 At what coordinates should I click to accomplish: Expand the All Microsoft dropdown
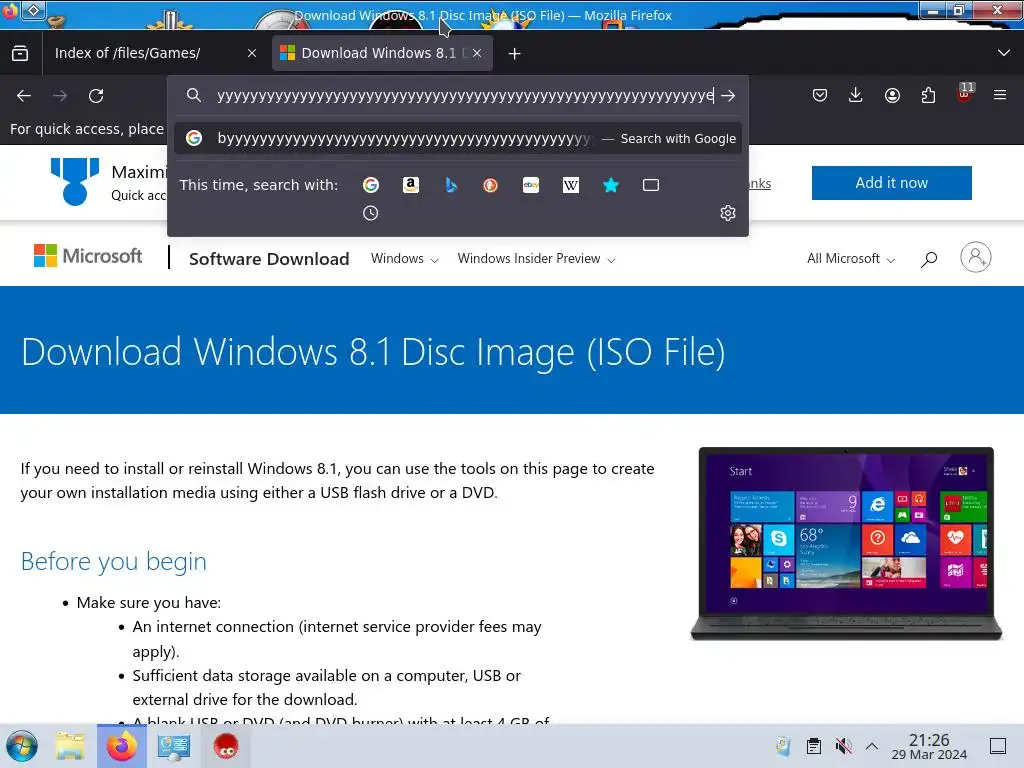coord(850,259)
